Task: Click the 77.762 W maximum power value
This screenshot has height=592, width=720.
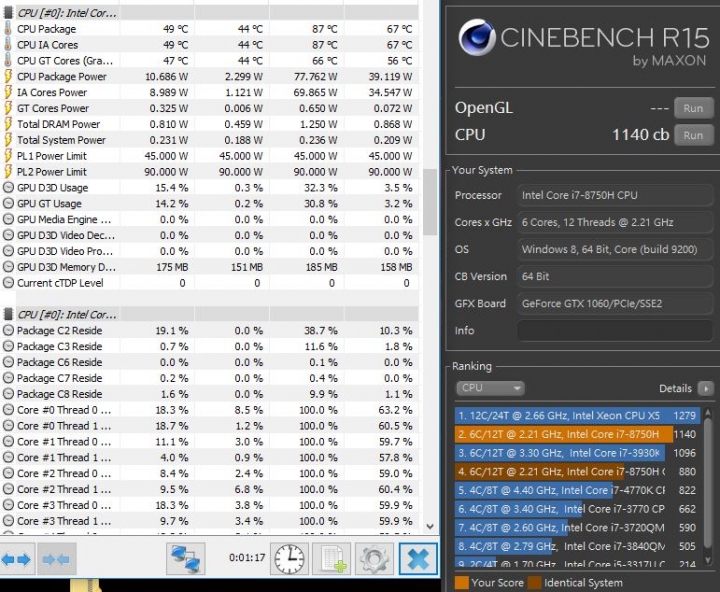Action: coord(315,76)
